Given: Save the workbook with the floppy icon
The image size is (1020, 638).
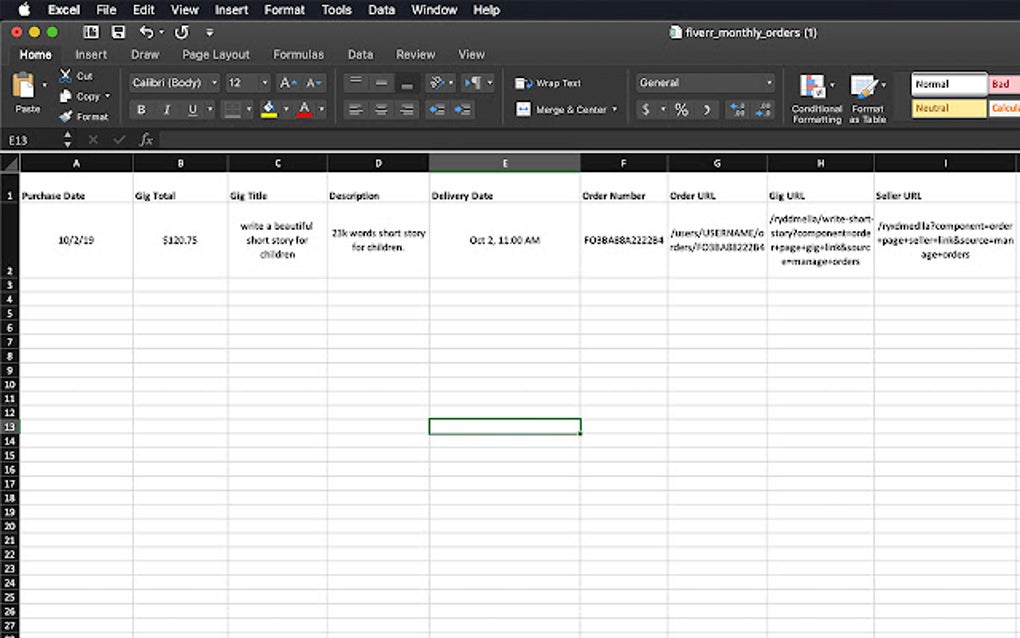Looking at the screenshot, I should (x=118, y=32).
